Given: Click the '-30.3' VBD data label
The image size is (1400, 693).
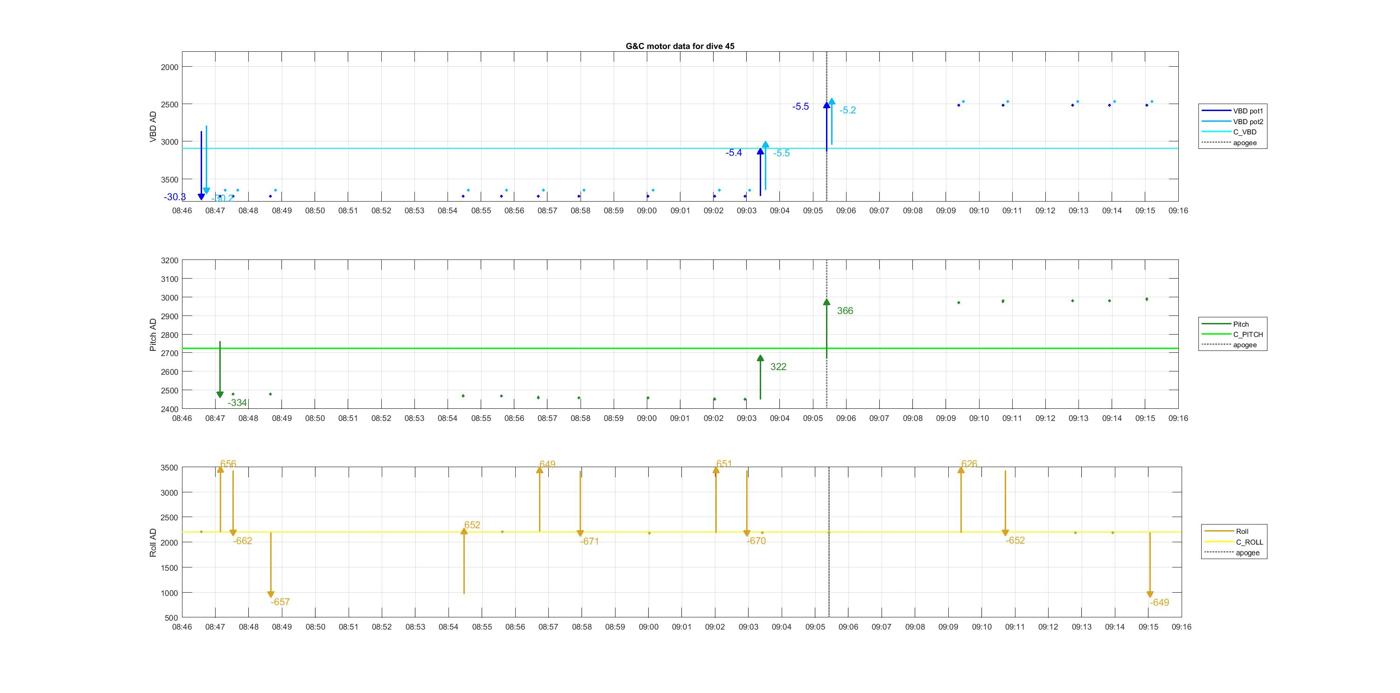Looking at the screenshot, I should click(175, 197).
